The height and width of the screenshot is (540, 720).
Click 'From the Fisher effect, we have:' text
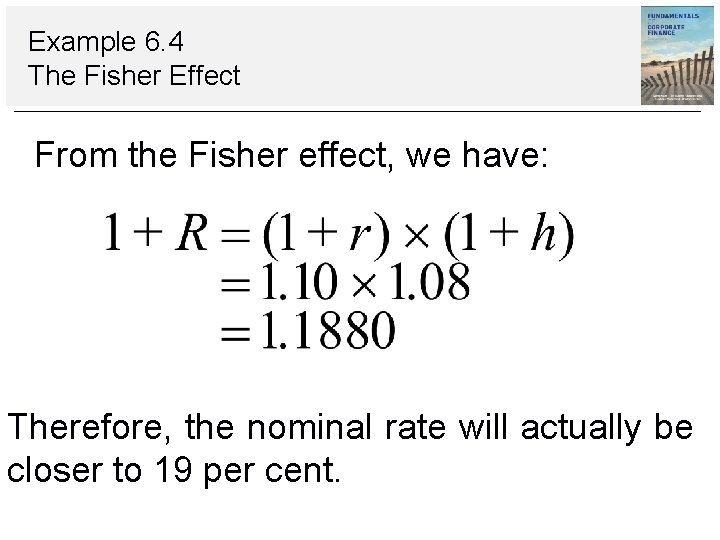[x=291, y=156]
